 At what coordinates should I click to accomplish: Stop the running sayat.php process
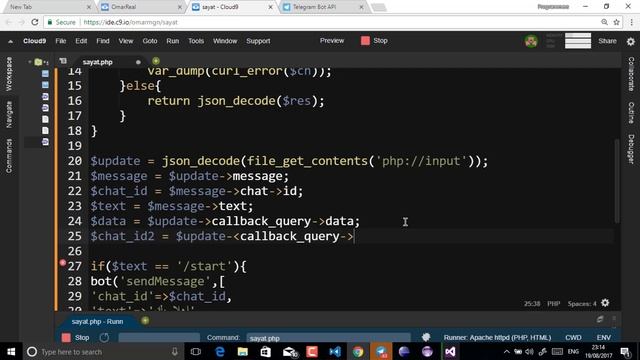(76, 338)
